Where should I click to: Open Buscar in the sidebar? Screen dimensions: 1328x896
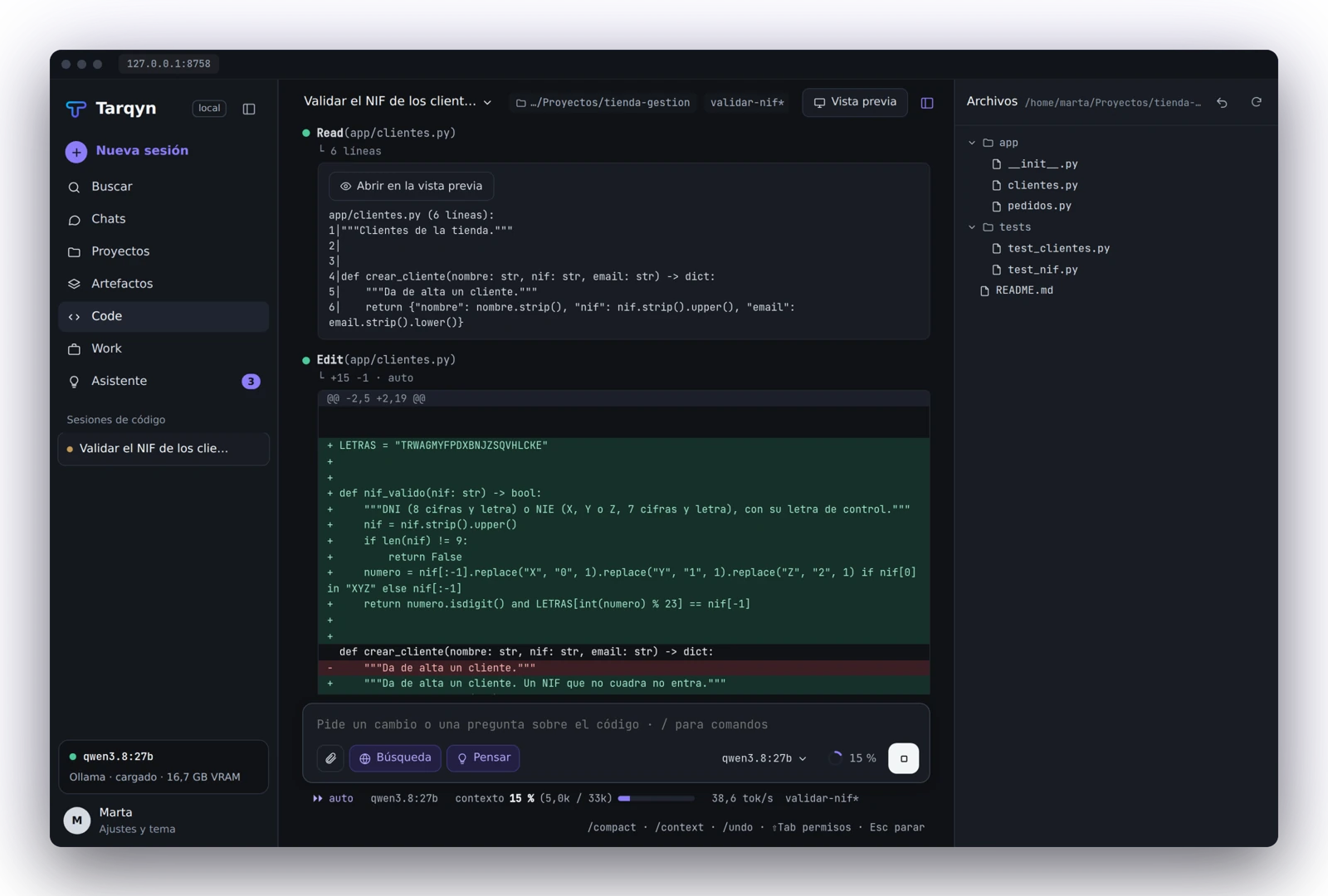(x=164, y=187)
